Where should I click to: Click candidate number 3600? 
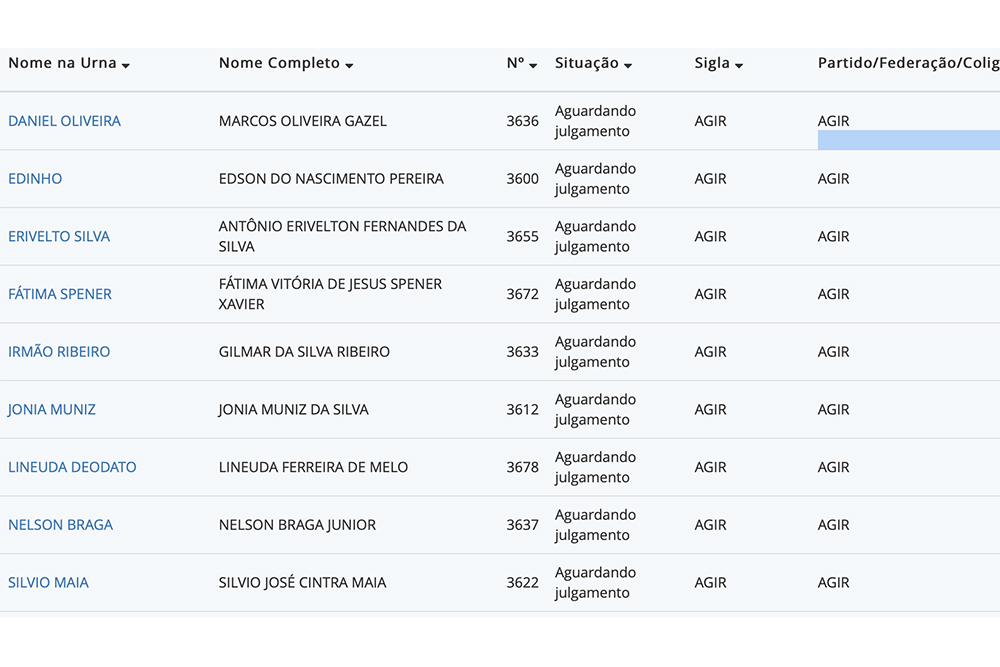tap(522, 179)
